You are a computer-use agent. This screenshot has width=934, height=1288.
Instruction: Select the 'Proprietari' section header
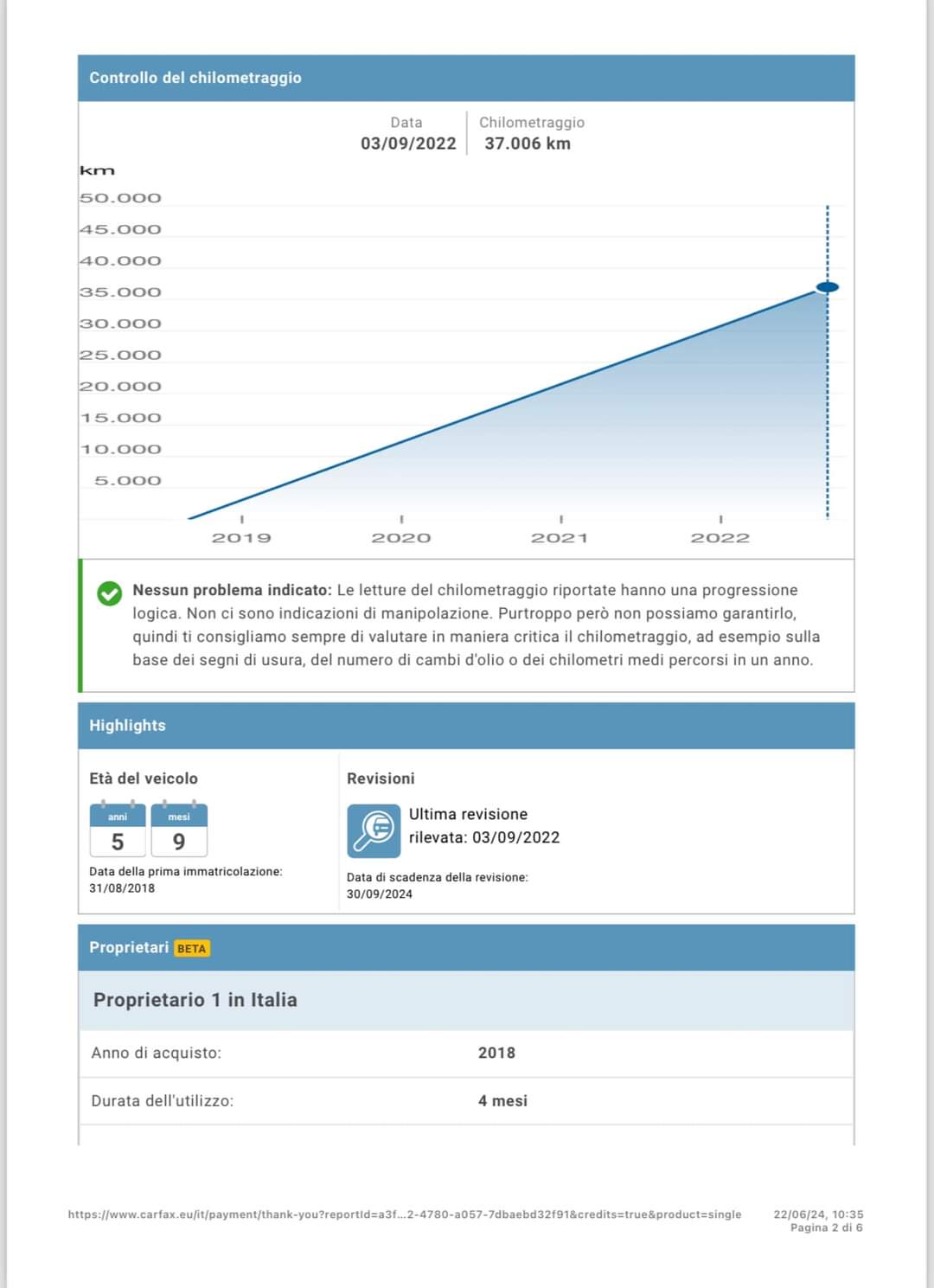tap(129, 947)
